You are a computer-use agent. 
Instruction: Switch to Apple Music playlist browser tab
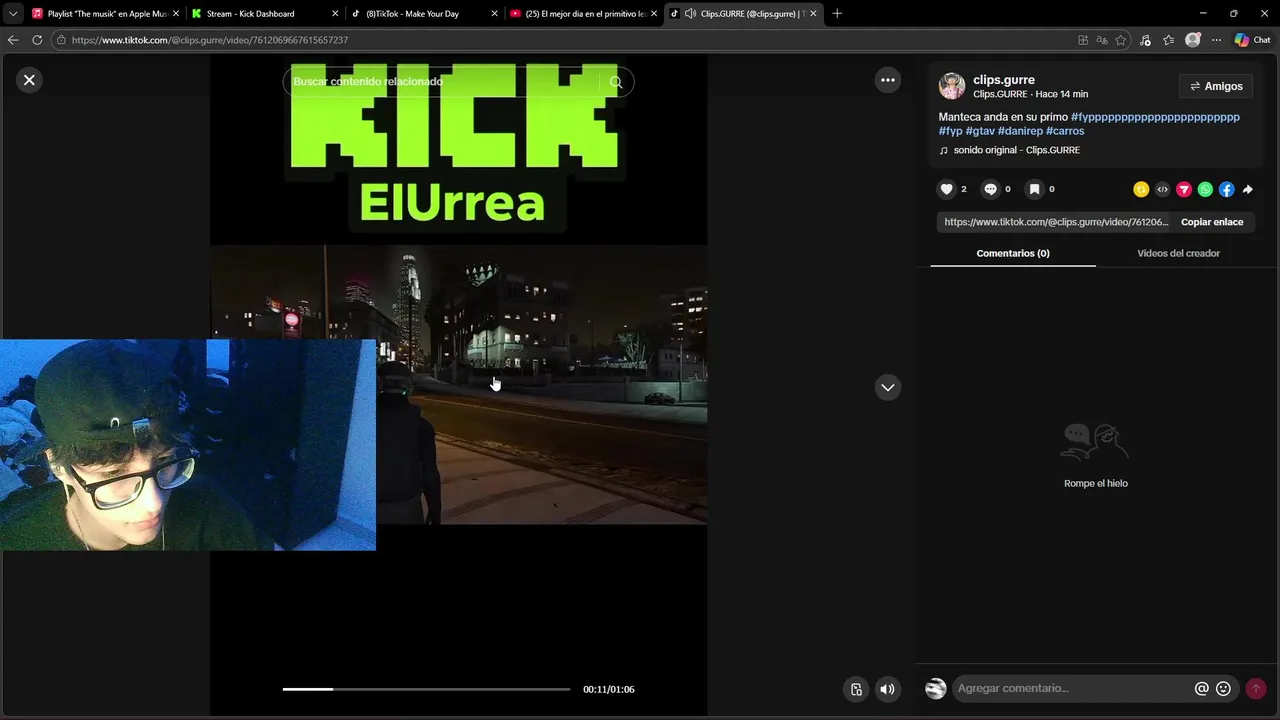pos(105,14)
